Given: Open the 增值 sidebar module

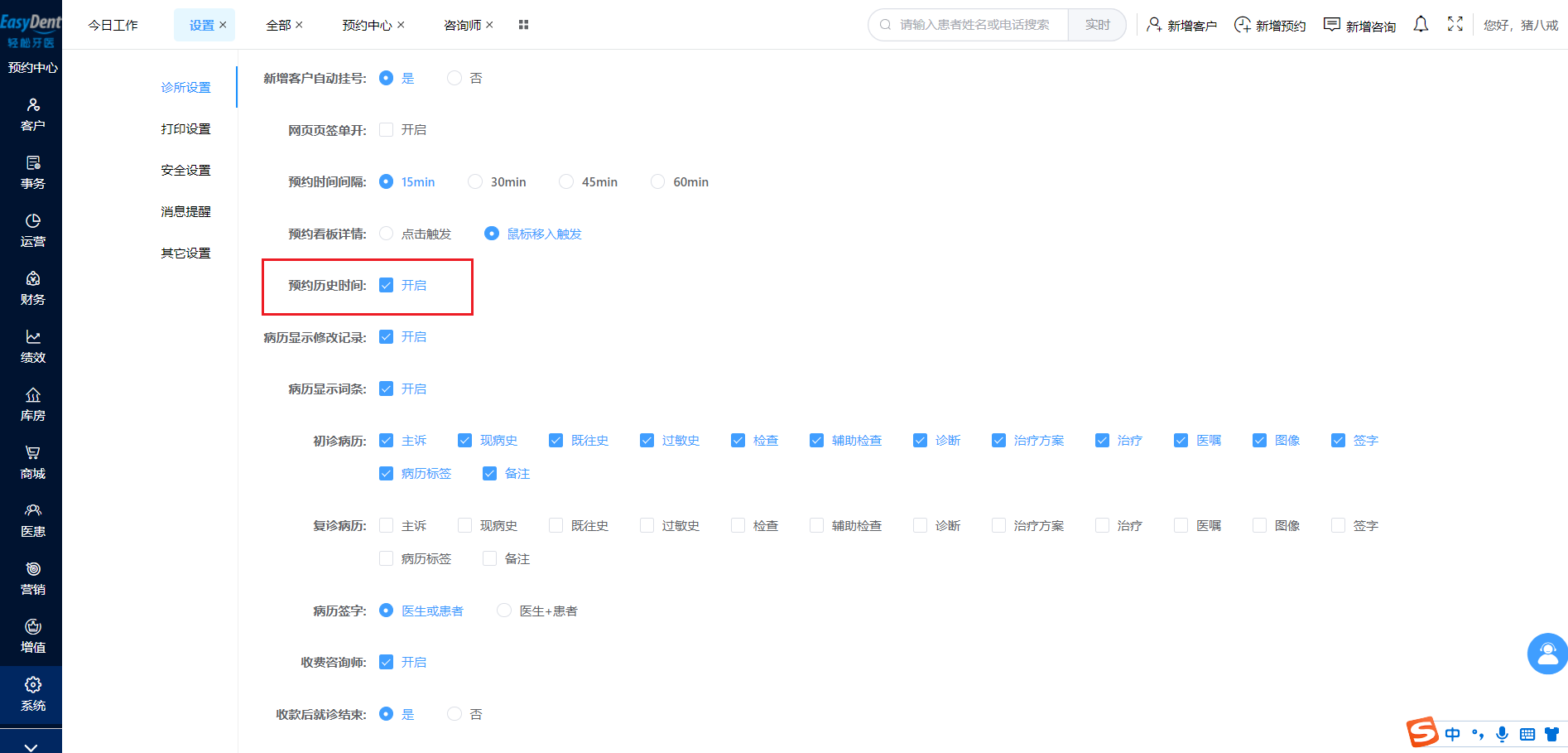Looking at the screenshot, I should pos(32,636).
